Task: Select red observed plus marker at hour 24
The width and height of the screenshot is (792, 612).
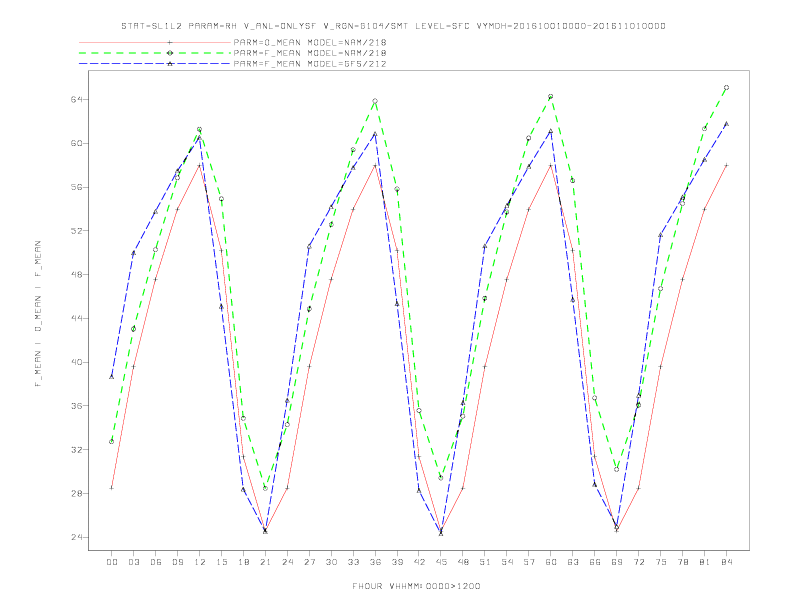Action: click(x=287, y=488)
